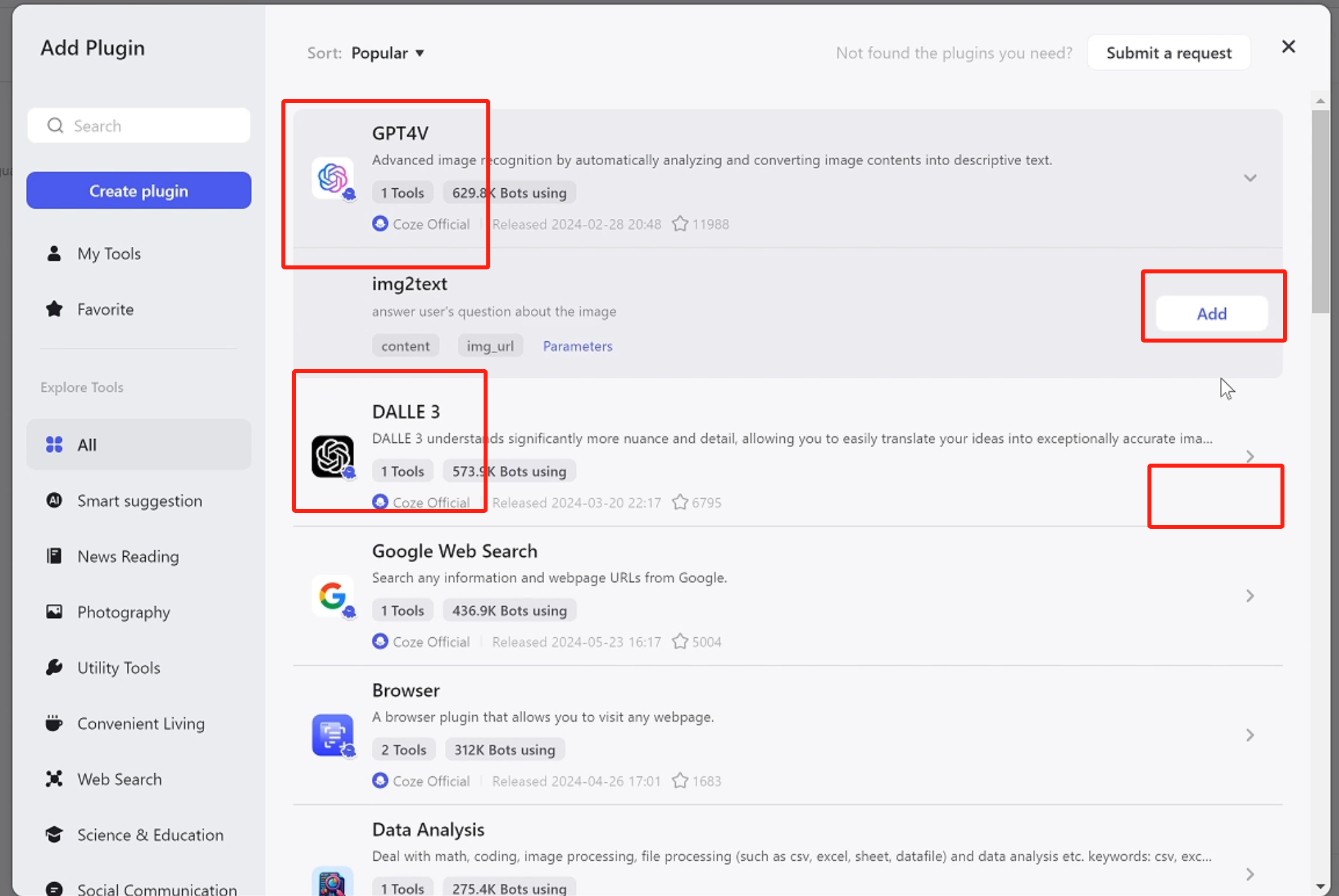Click the img2text Parameters link
Screen dimensions: 1339x896
tap(577, 345)
